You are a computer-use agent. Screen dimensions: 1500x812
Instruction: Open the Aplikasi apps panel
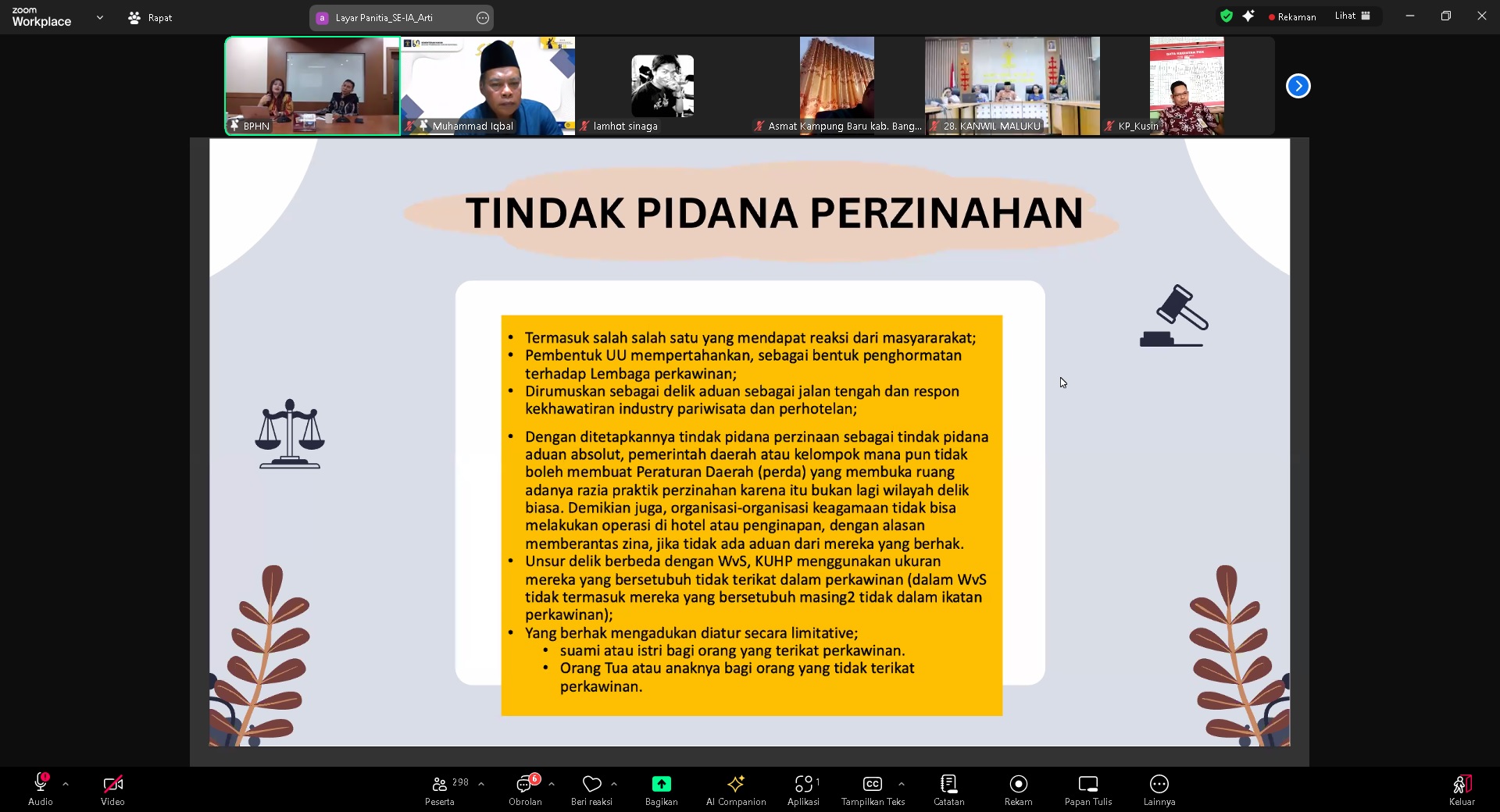point(803,789)
